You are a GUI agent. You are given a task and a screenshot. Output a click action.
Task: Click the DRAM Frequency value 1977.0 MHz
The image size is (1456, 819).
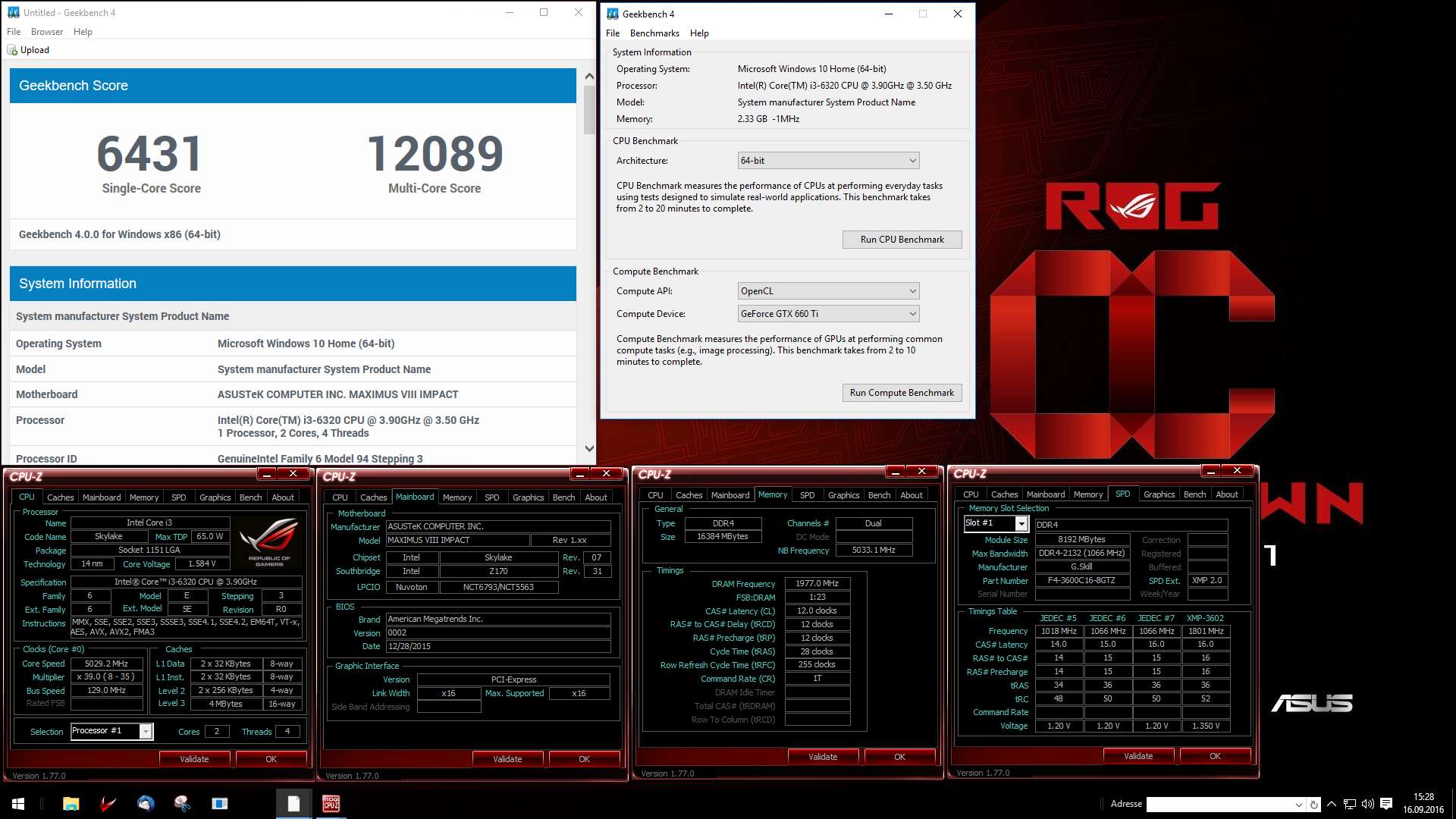[x=817, y=584]
